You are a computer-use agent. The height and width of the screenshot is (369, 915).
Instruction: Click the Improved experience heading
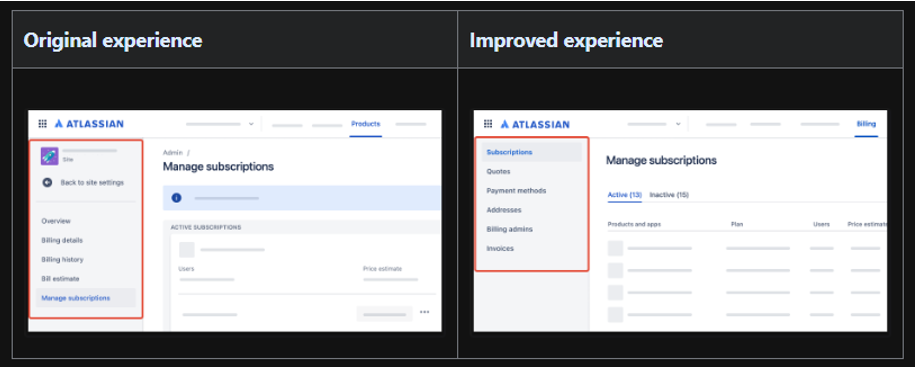coord(566,40)
